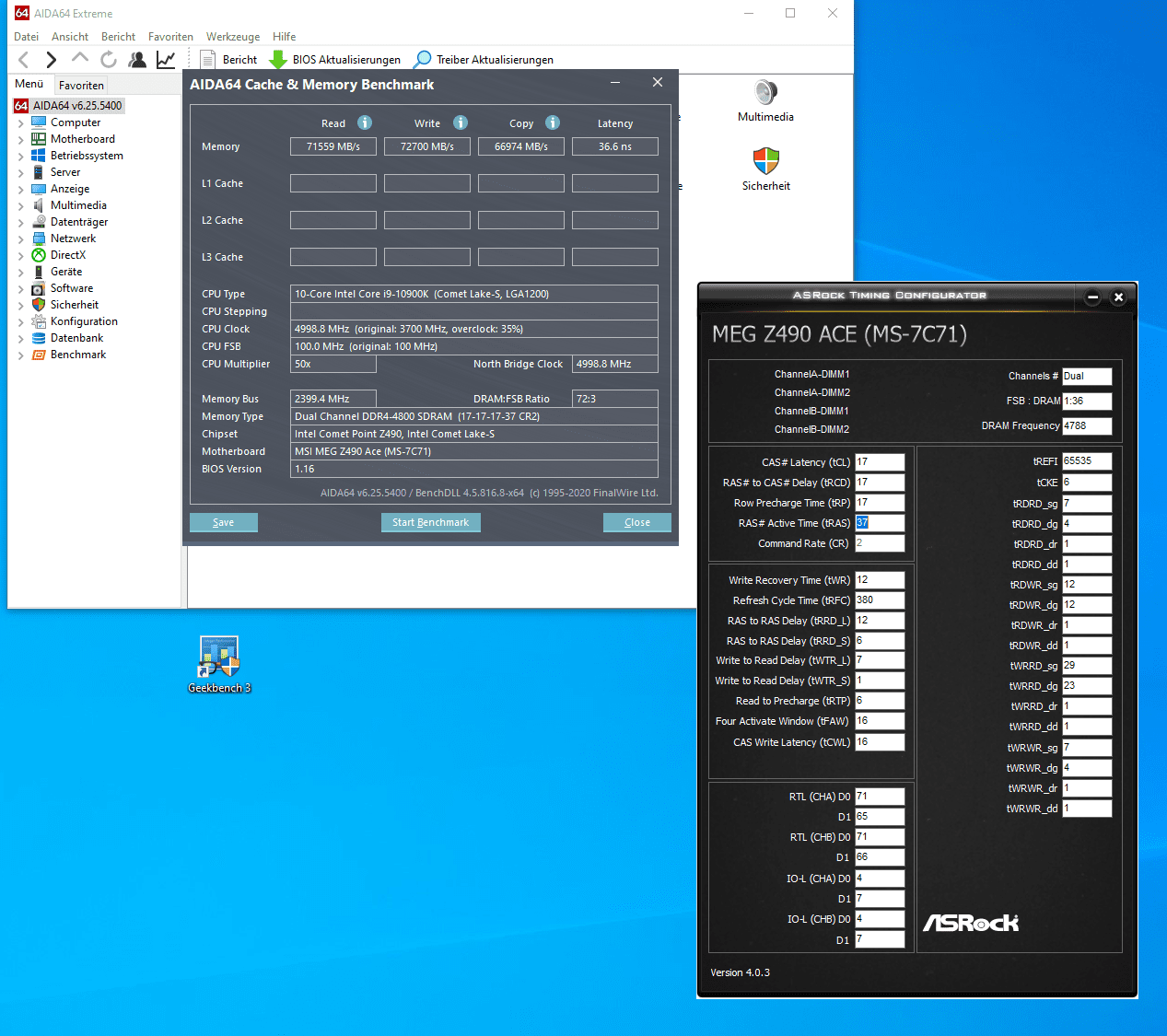Go forward with the AIDA64 forward arrow

(x=52, y=60)
